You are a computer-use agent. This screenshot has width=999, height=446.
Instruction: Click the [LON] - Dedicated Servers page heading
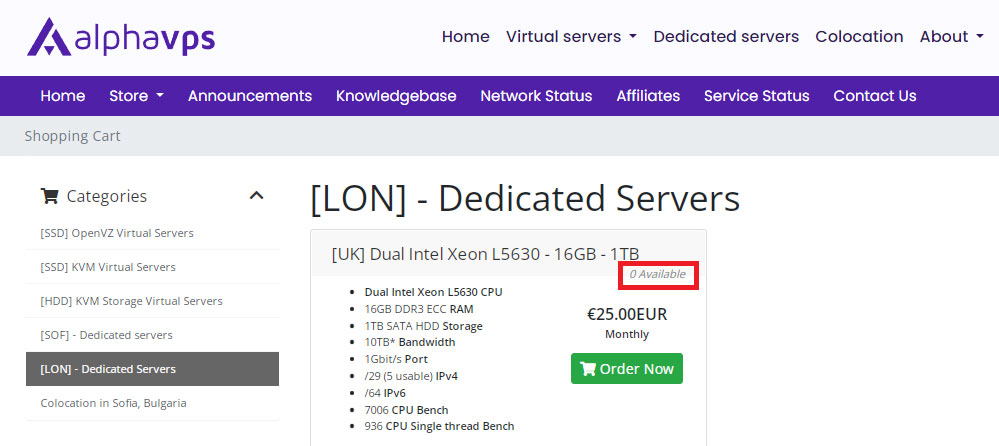[x=525, y=199]
